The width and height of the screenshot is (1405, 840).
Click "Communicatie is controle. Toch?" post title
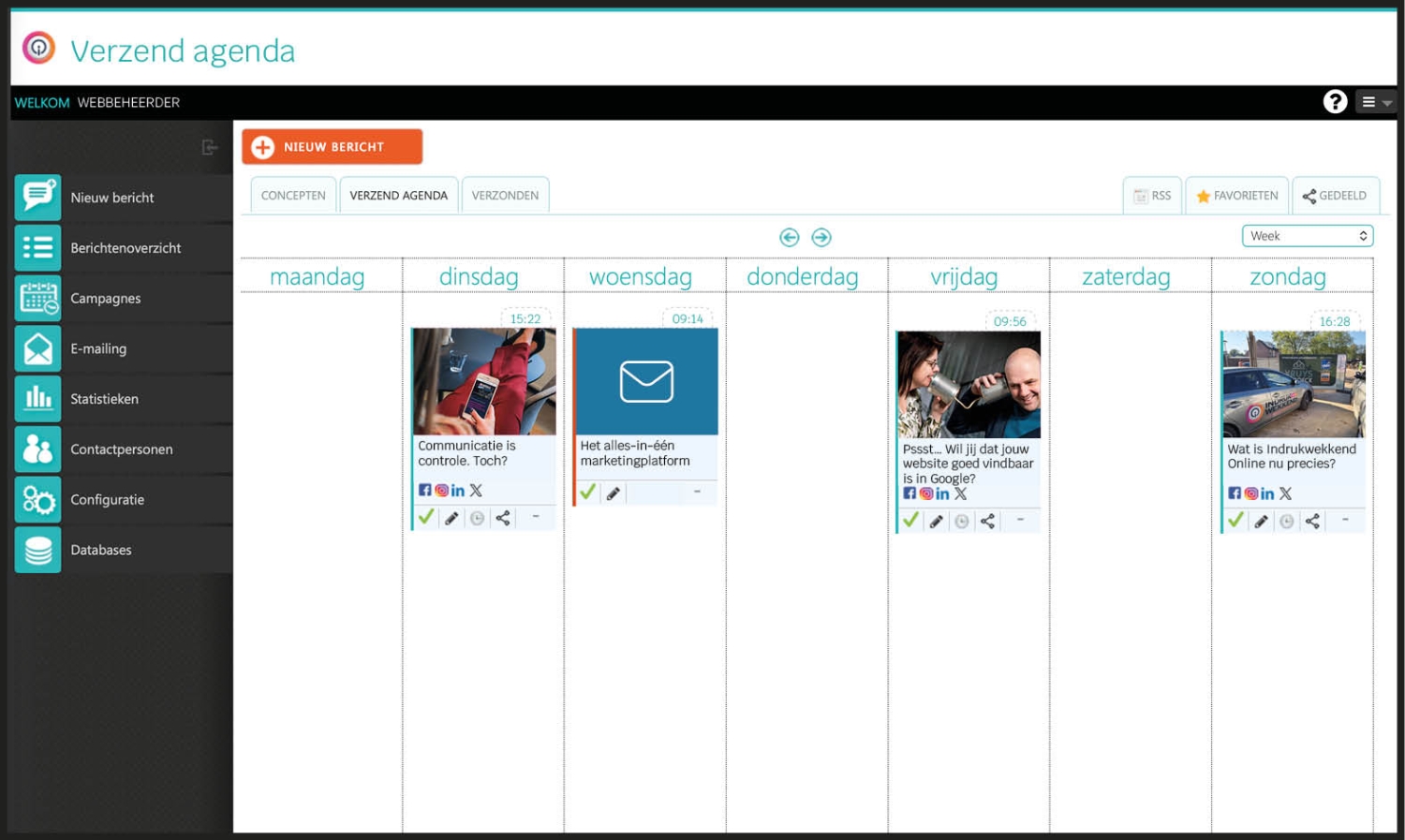(x=466, y=453)
